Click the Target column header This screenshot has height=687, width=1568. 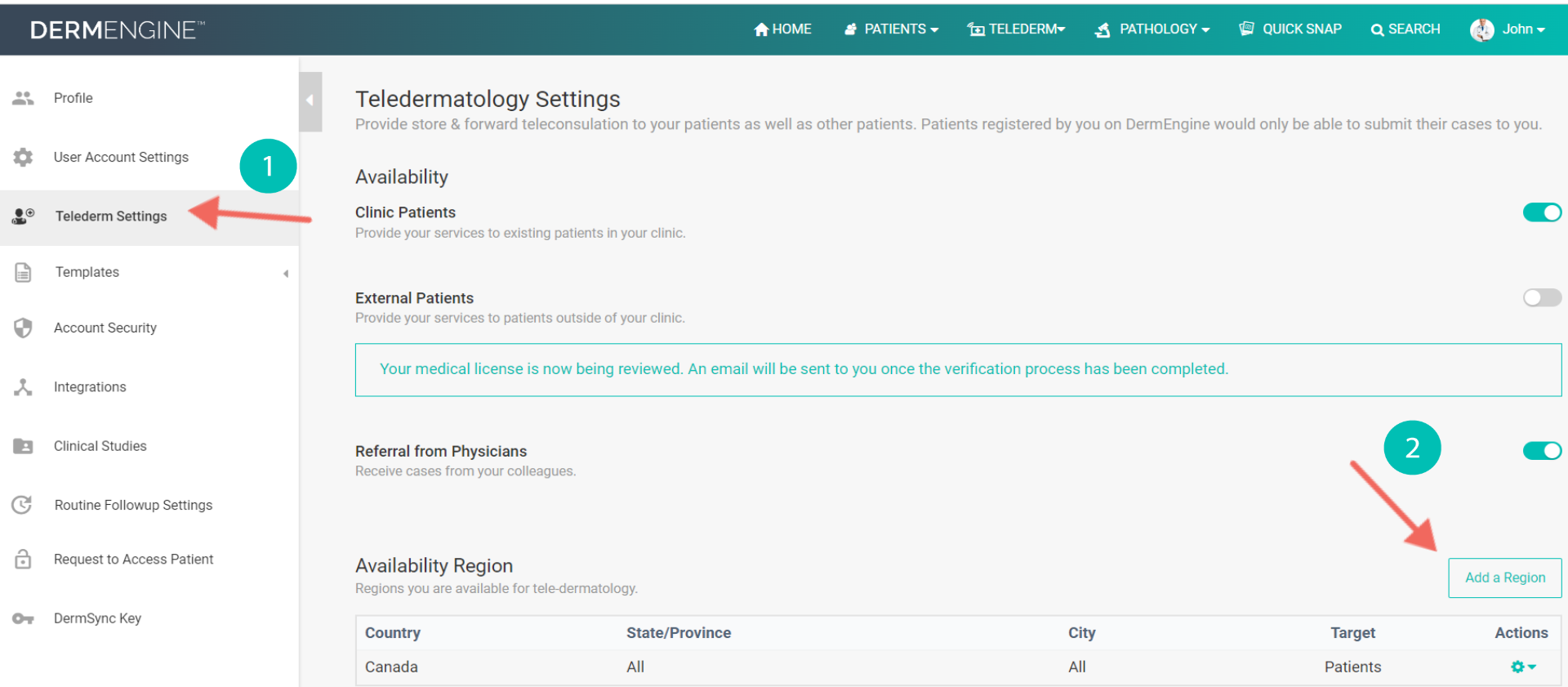click(x=1353, y=633)
